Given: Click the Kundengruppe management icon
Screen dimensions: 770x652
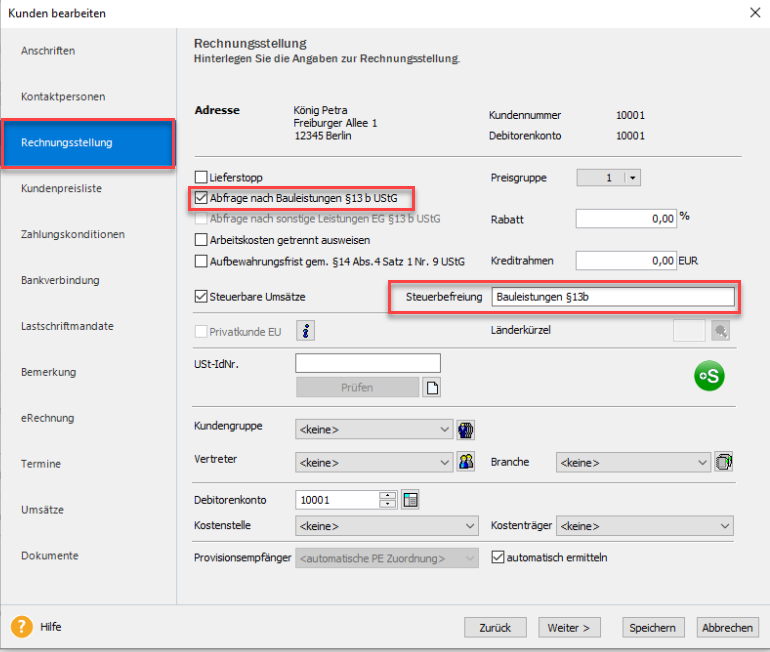Looking at the screenshot, I should [465, 430].
